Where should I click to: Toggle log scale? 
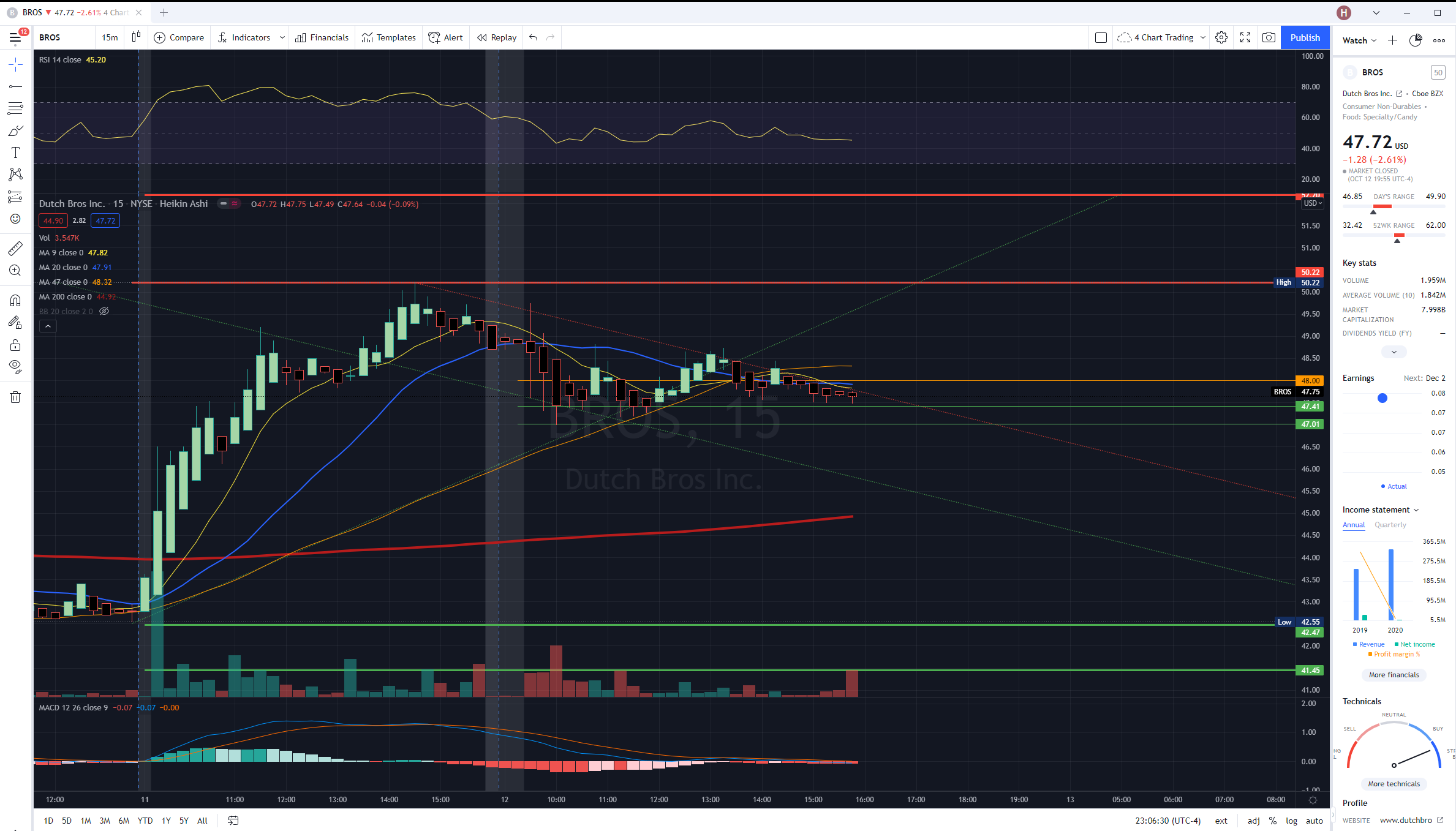tap(1291, 821)
